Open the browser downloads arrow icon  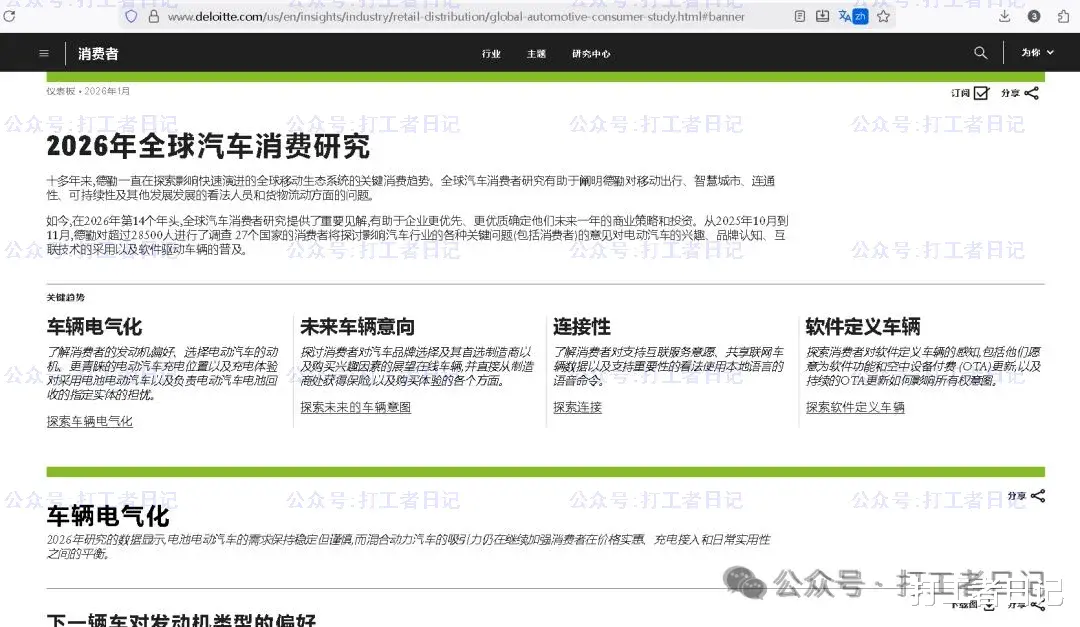[1004, 16]
